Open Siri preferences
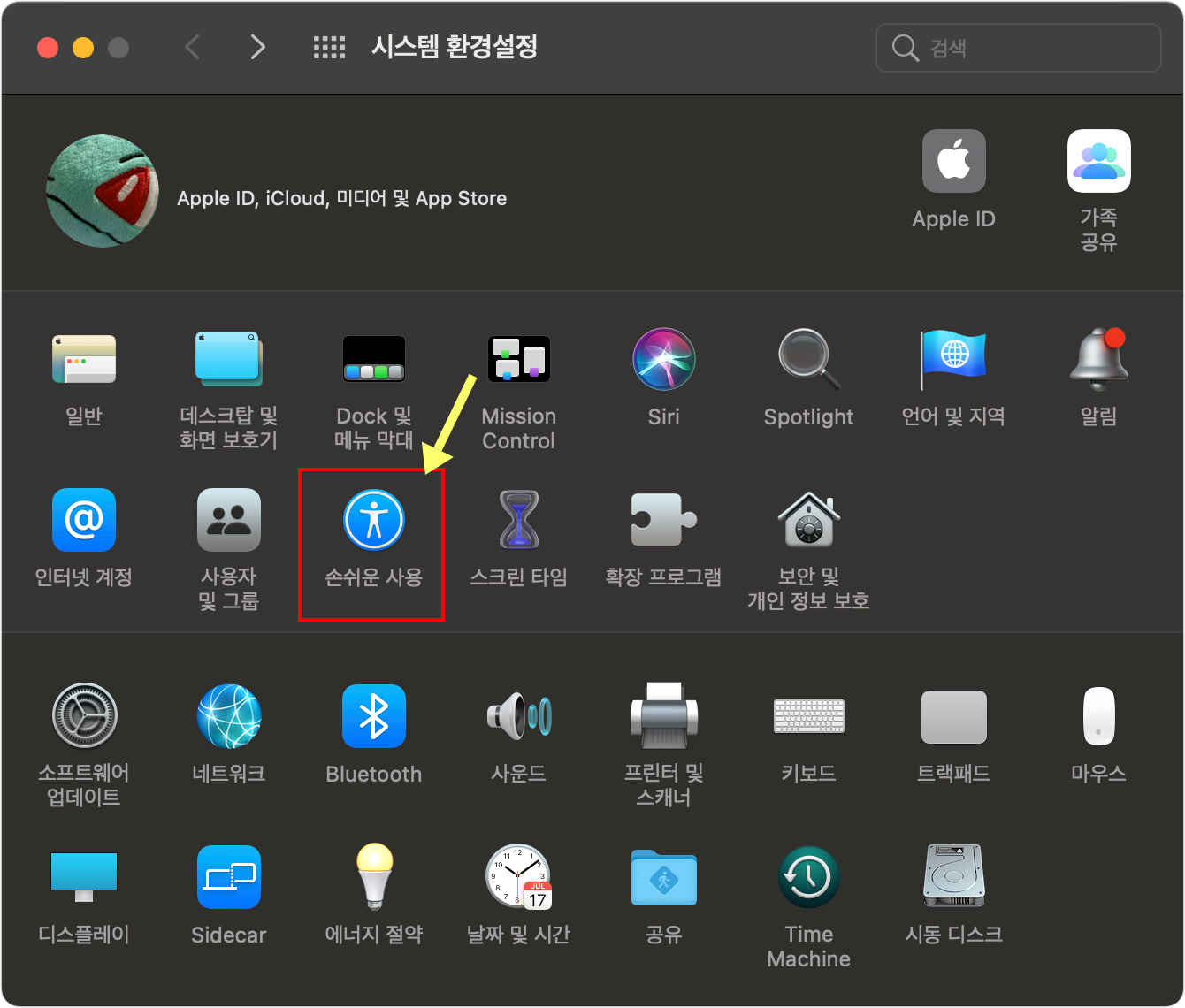The image size is (1185, 1008). point(664,359)
